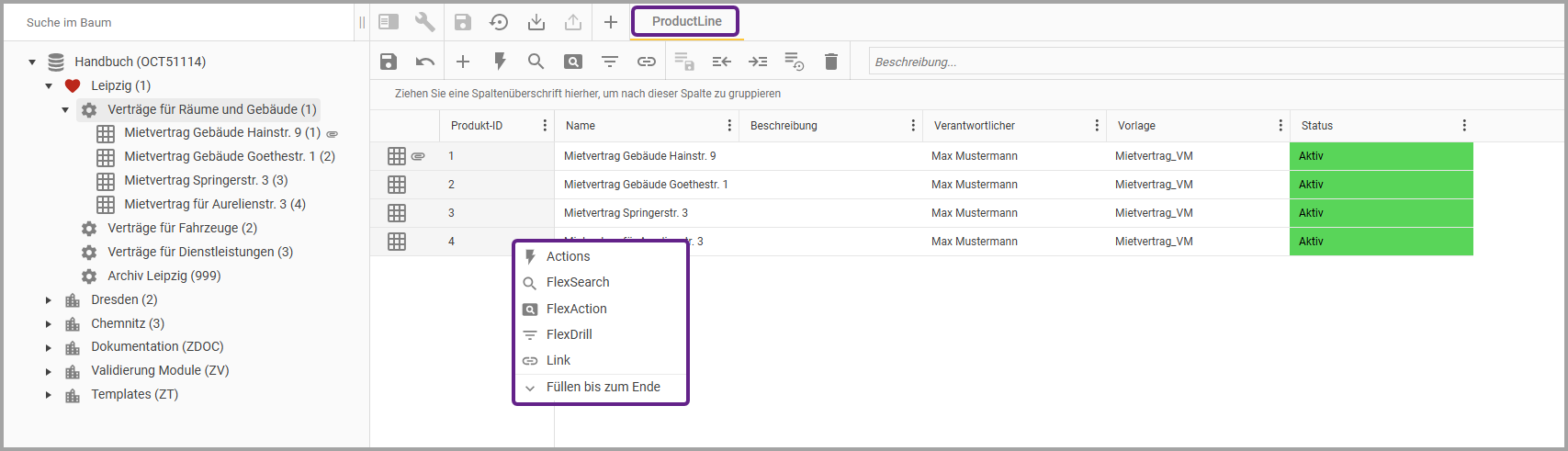Screen dimensions: 1568x451
Task: Click the circular restore history icon
Action: coord(499,22)
